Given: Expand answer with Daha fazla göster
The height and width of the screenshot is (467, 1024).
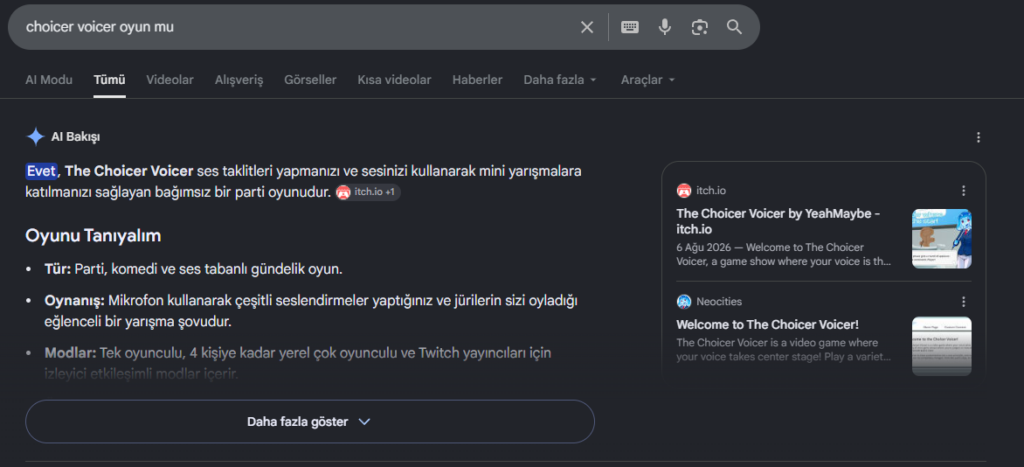Looking at the screenshot, I should (310, 422).
